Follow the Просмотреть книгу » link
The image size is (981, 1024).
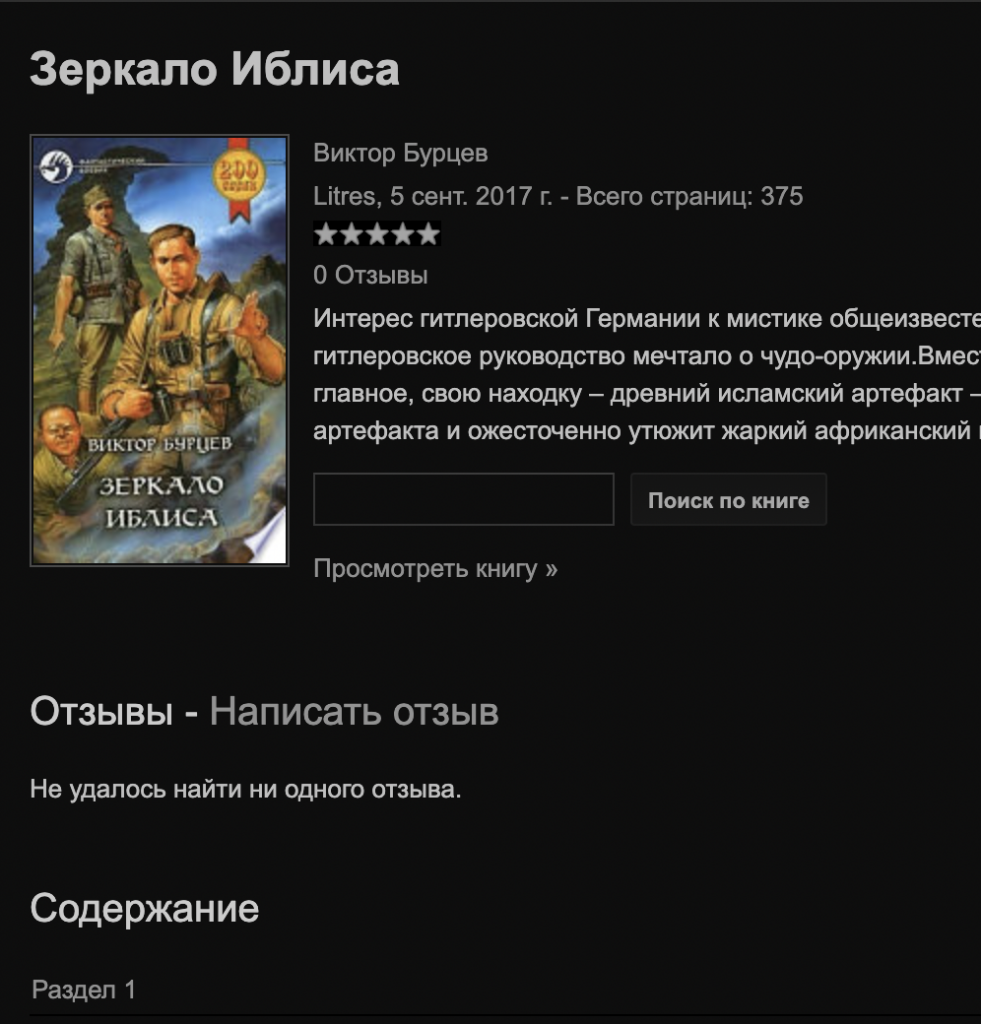(436, 568)
